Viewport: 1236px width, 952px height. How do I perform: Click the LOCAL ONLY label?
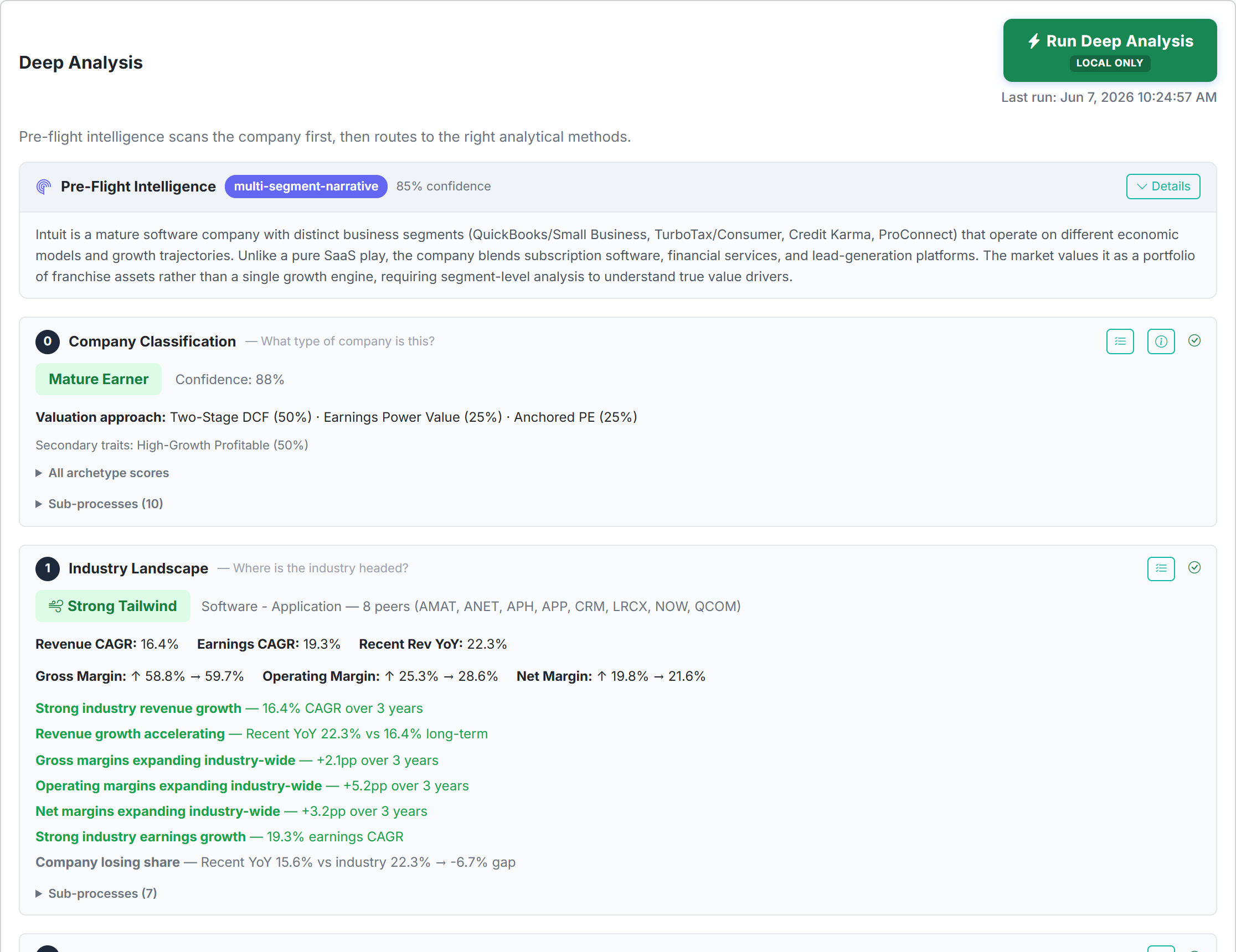tap(1109, 63)
